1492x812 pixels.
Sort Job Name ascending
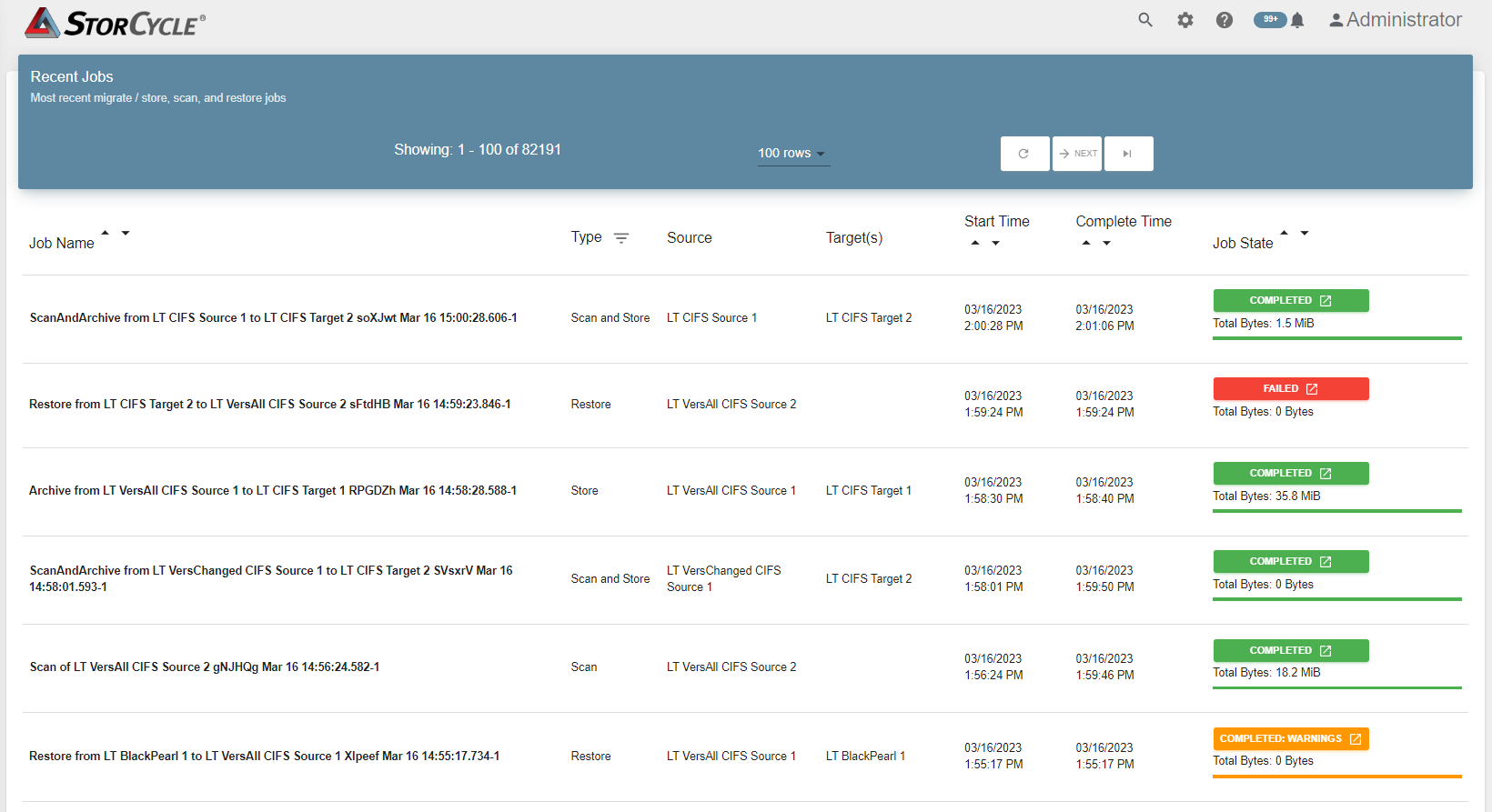click(x=106, y=233)
